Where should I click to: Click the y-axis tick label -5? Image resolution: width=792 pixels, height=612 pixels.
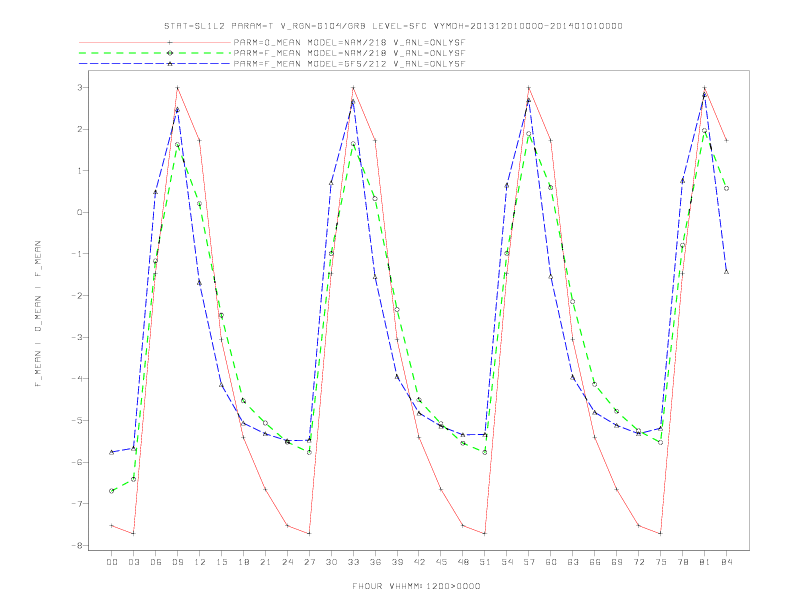pyautogui.click(x=77, y=421)
